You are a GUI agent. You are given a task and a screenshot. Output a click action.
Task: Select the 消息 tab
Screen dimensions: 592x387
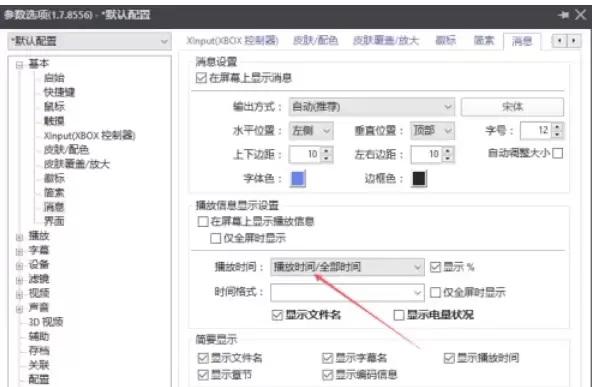pos(522,41)
